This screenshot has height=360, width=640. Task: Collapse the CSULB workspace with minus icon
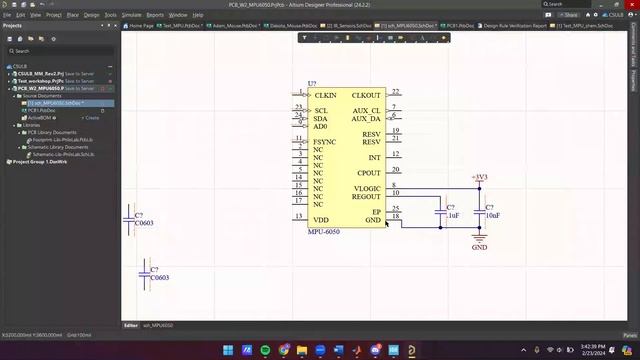point(110,66)
